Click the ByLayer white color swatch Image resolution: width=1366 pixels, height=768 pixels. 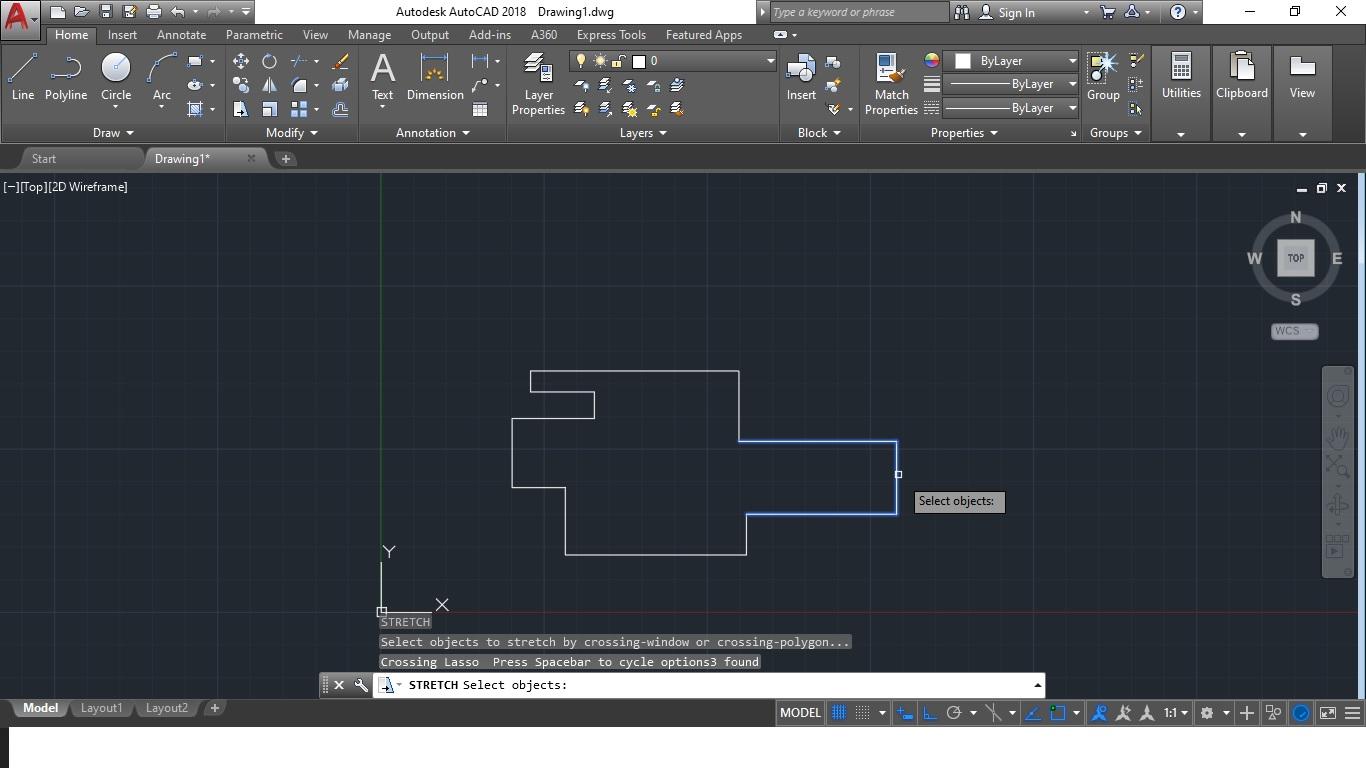tap(963, 61)
